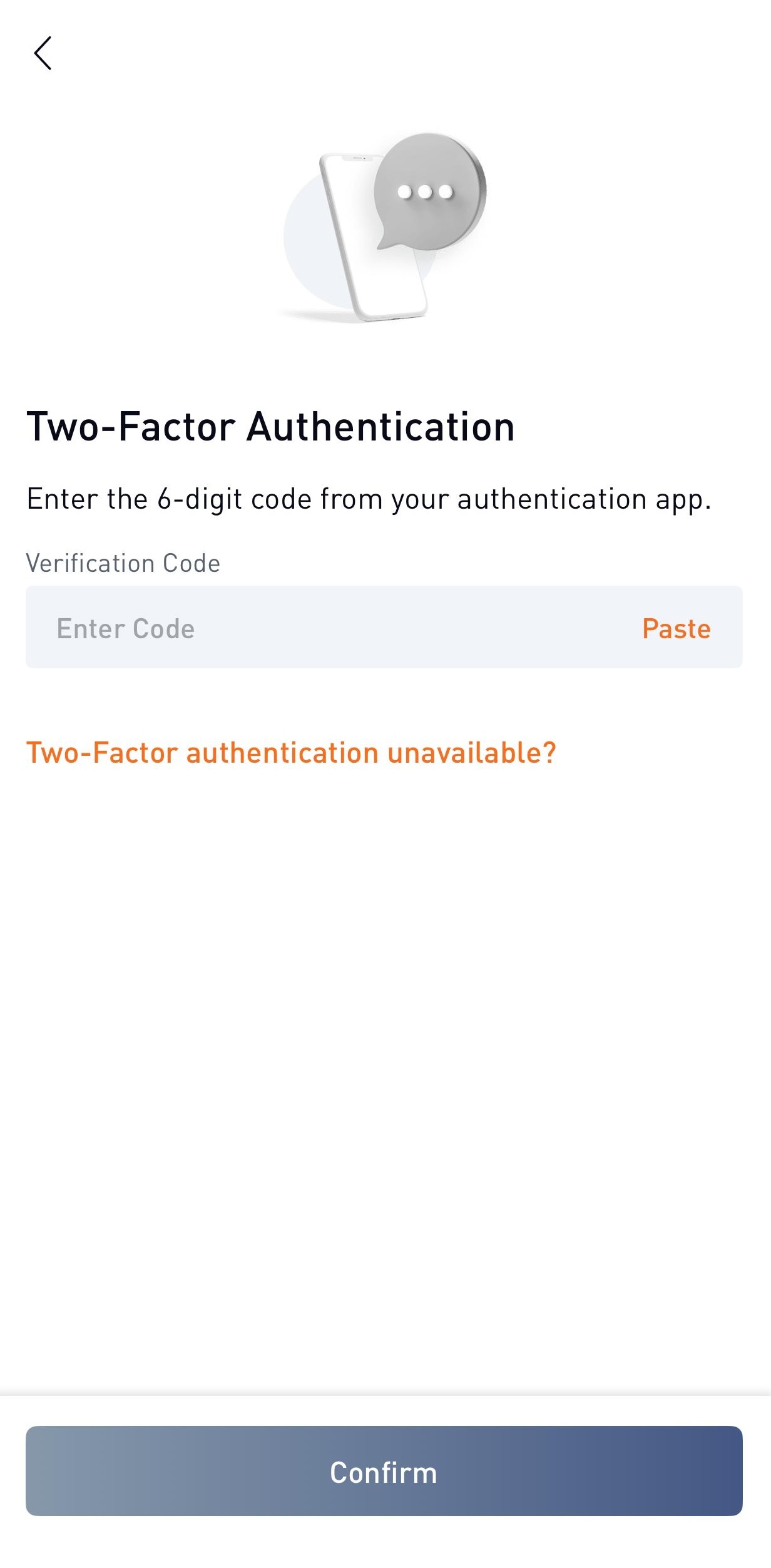Click the Enter Code placeholder text

pyautogui.click(x=126, y=628)
